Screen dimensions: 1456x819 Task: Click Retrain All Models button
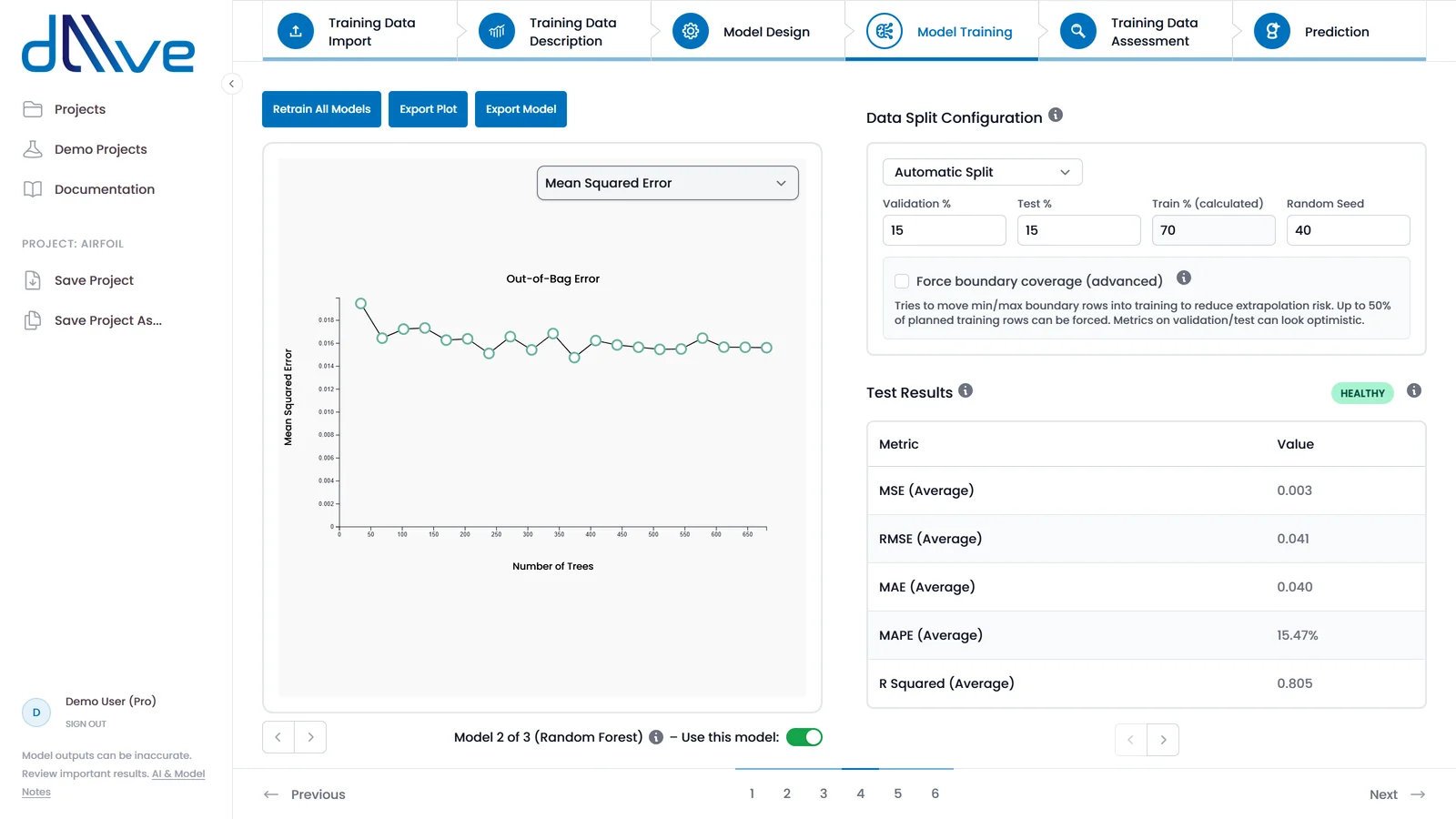pyautogui.click(x=321, y=109)
